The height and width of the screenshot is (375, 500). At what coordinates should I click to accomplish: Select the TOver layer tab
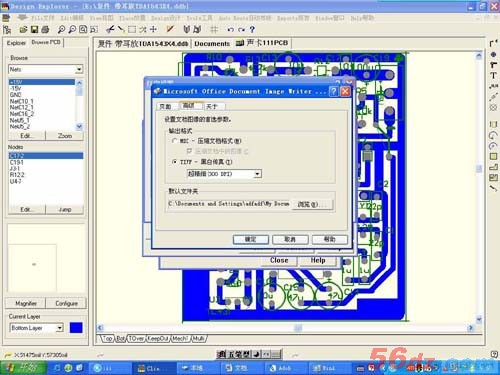(x=136, y=339)
